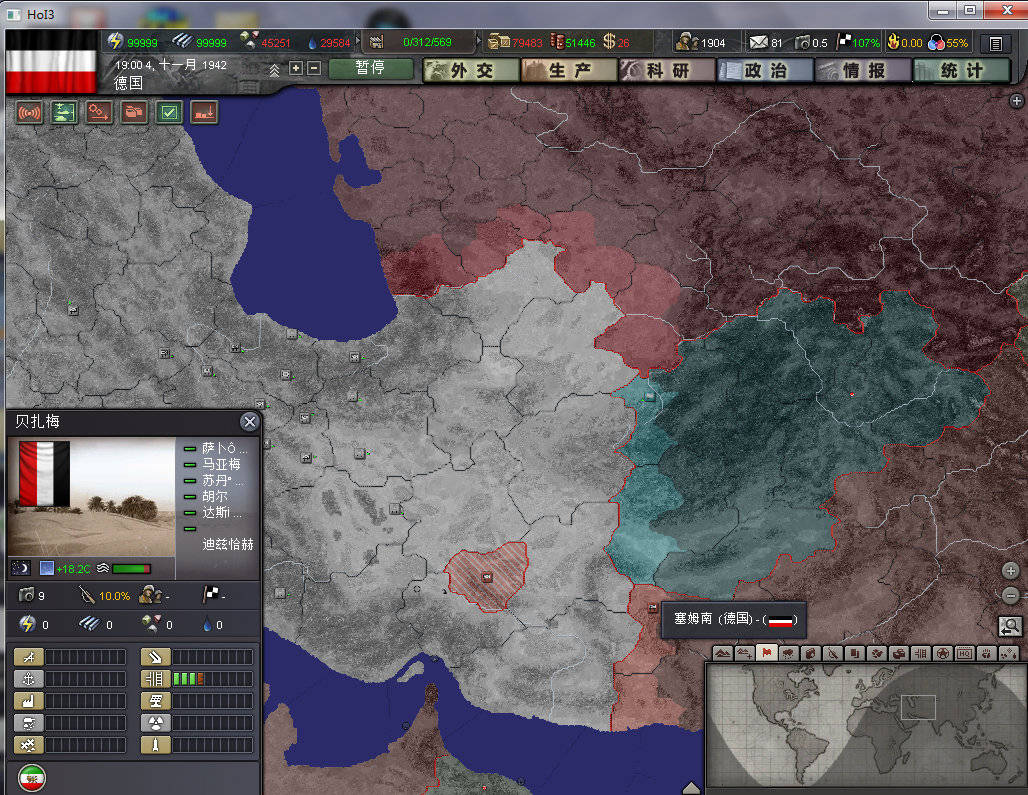The image size is (1028, 795).
Task: Click the manpower soldiers icon showing 1904
Action: coord(686,42)
